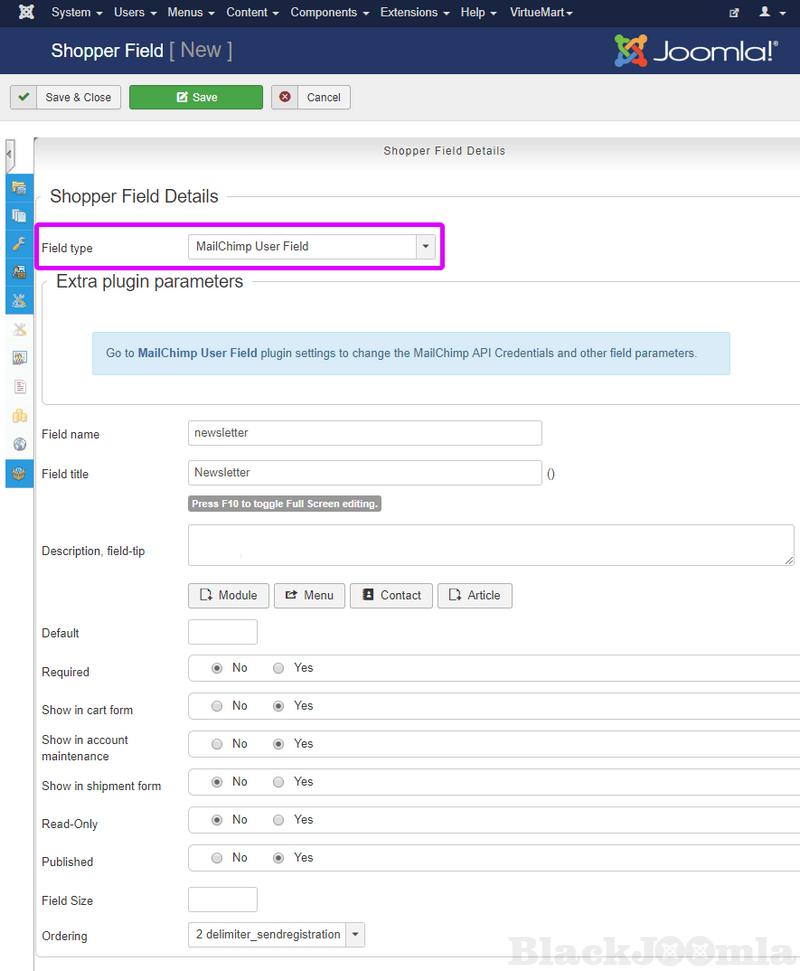Collapse the left sidebar with arrow handle

coord(10,155)
